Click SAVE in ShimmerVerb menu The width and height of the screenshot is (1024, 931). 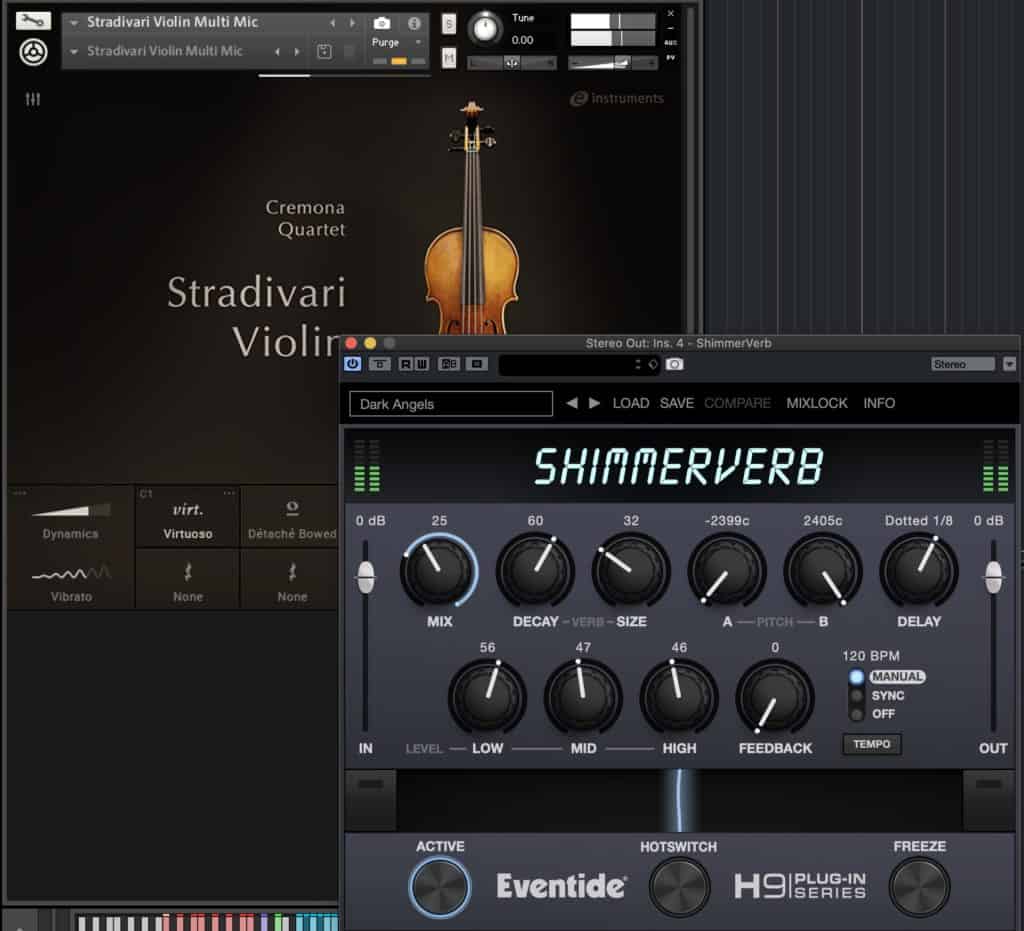pos(677,403)
